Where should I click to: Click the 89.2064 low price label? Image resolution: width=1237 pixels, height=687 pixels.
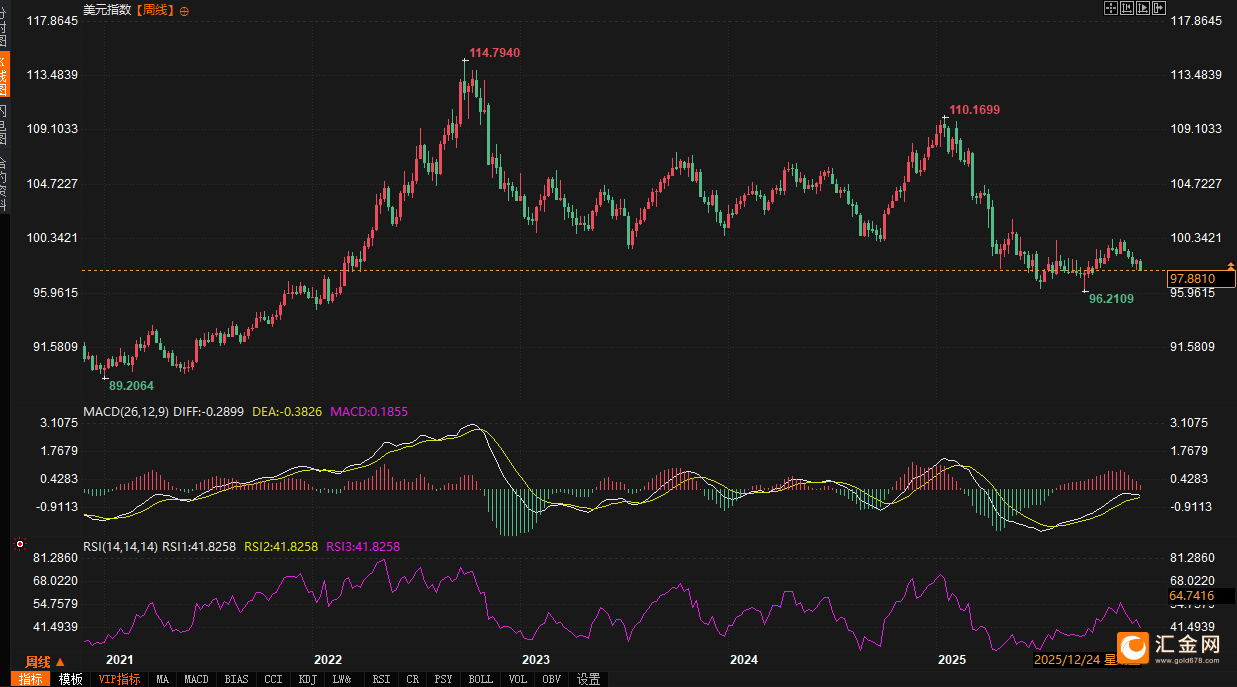[x=131, y=385]
